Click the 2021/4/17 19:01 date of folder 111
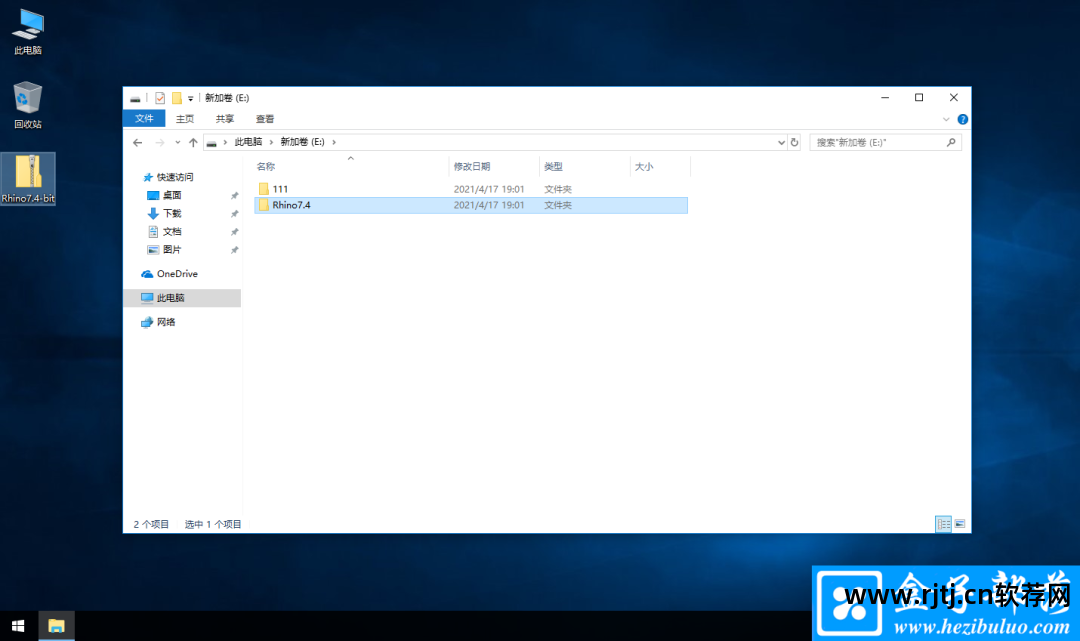 click(x=488, y=189)
